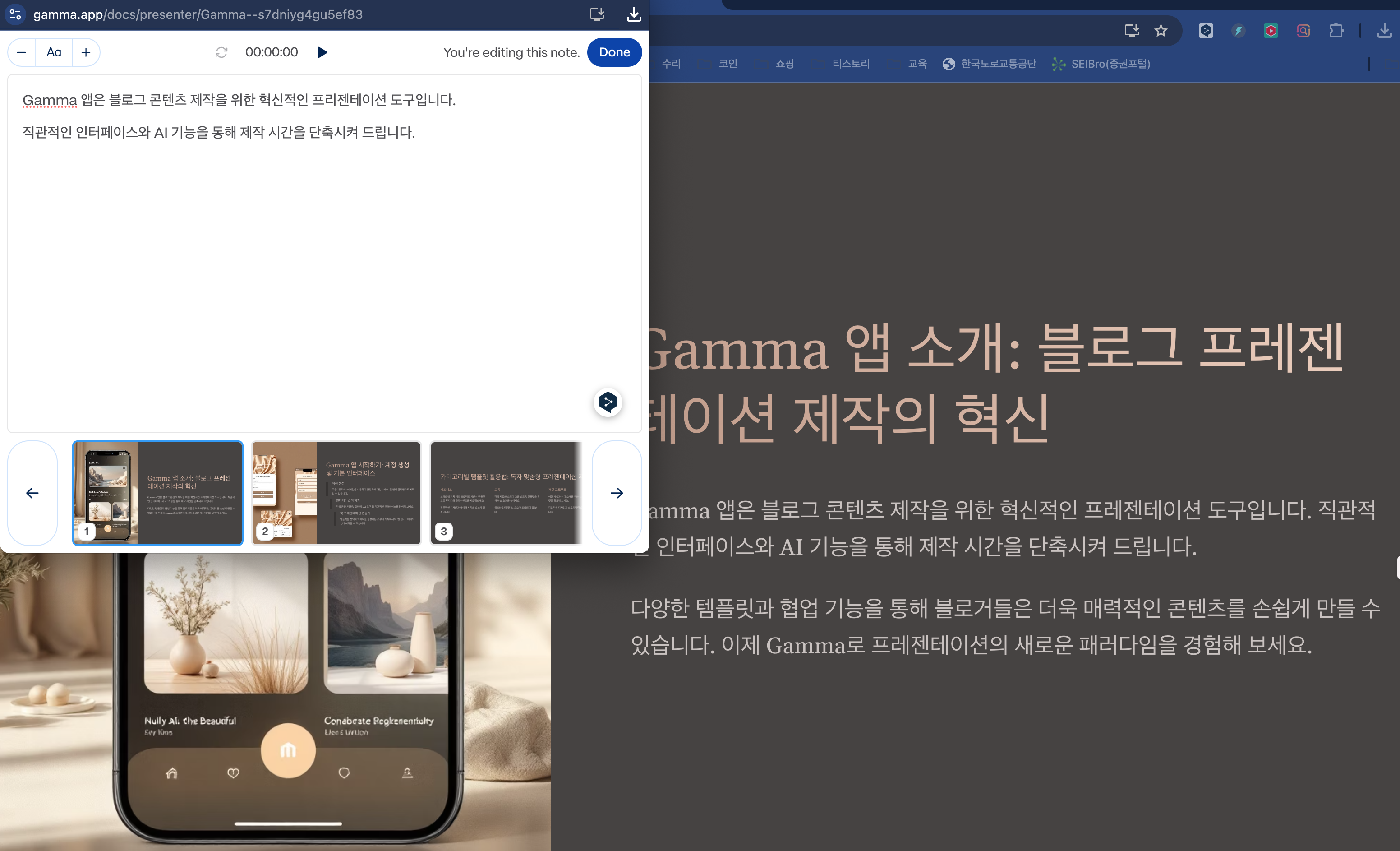This screenshot has height=851, width=1400.
Task: Click the 00:00:00 timer display
Action: (272, 52)
